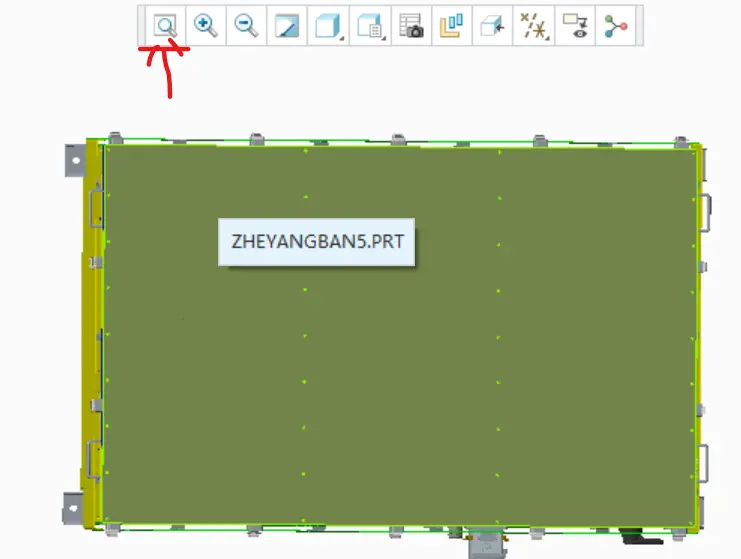Click the ZHEYANGBAN5.PRT tooltip label

317,241
